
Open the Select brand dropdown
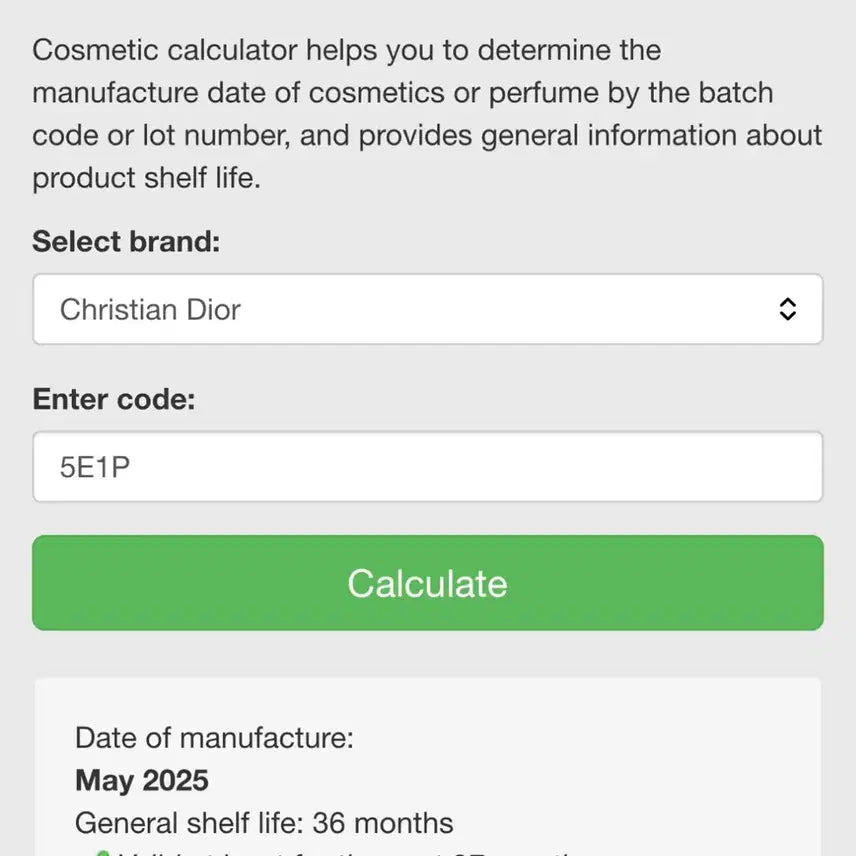click(427, 309)
